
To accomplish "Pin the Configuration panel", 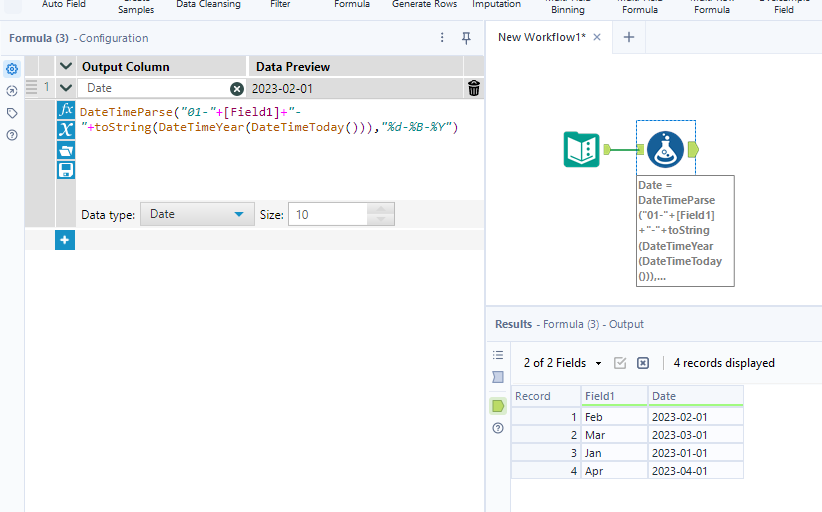I will coord(466,38).
